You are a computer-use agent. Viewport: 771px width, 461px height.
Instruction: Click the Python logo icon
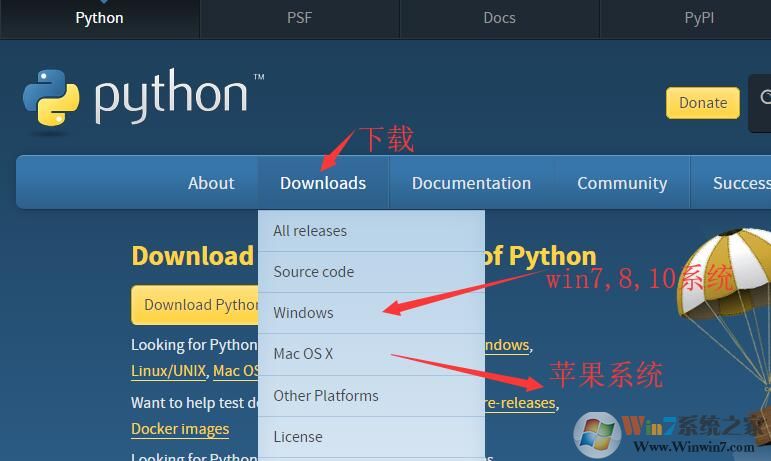coord(51,98)
